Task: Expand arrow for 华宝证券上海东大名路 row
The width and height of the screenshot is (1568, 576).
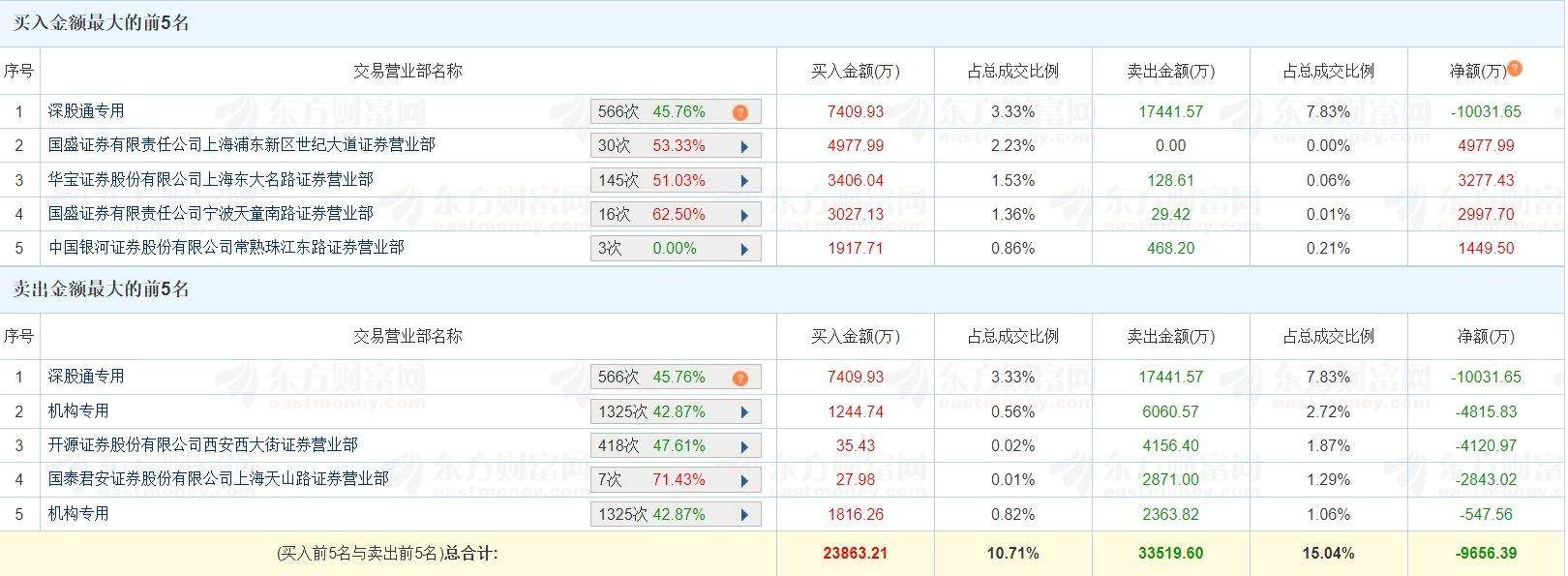Action: 744,181
